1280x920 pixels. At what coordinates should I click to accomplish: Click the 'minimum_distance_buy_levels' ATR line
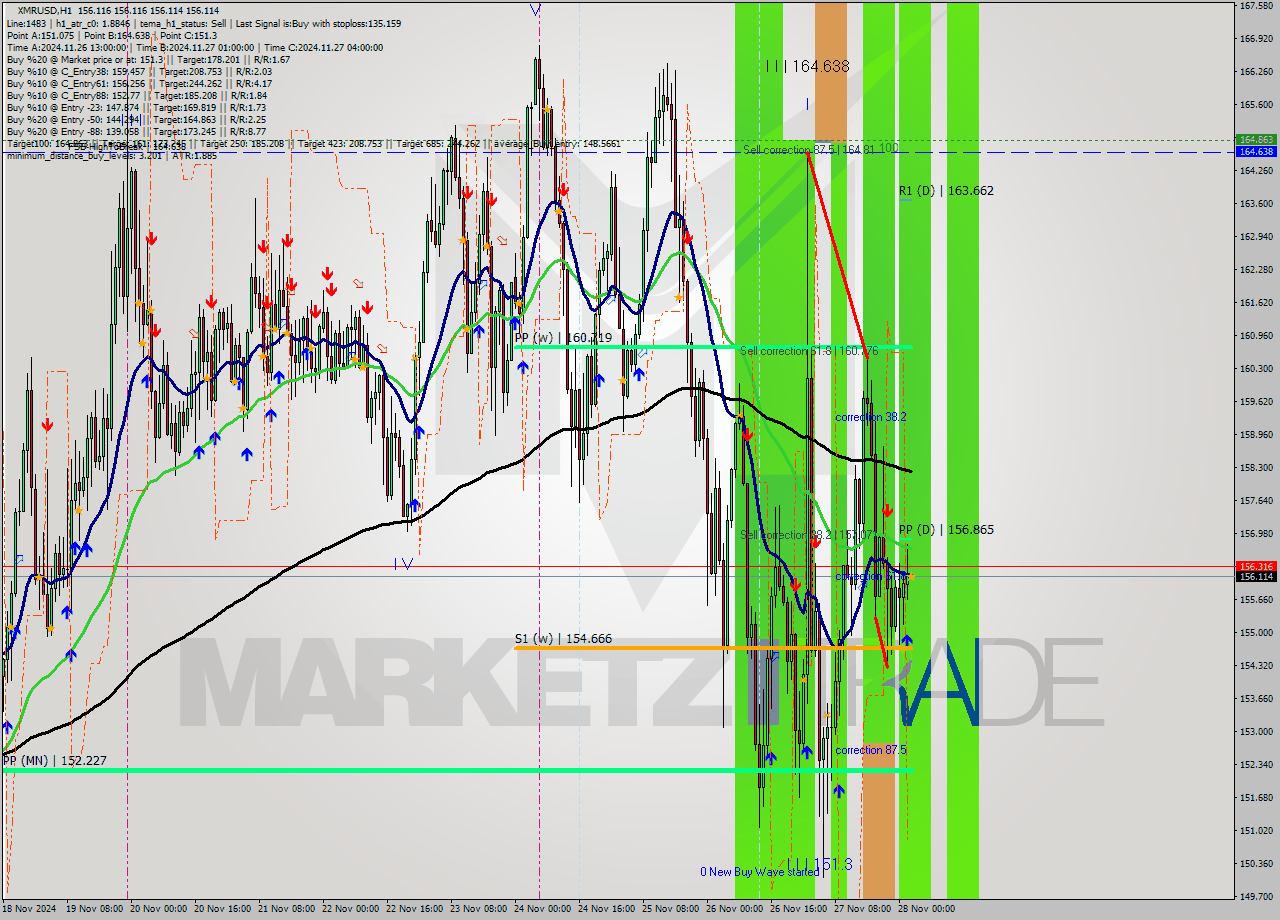pyautogui.click(x=111, y=155)
